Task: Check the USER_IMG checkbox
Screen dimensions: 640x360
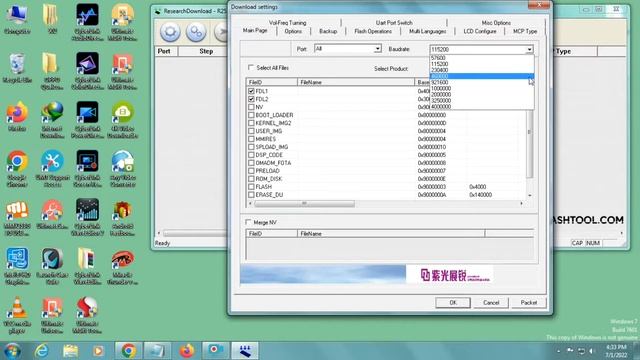Action: tap(251, 131)
